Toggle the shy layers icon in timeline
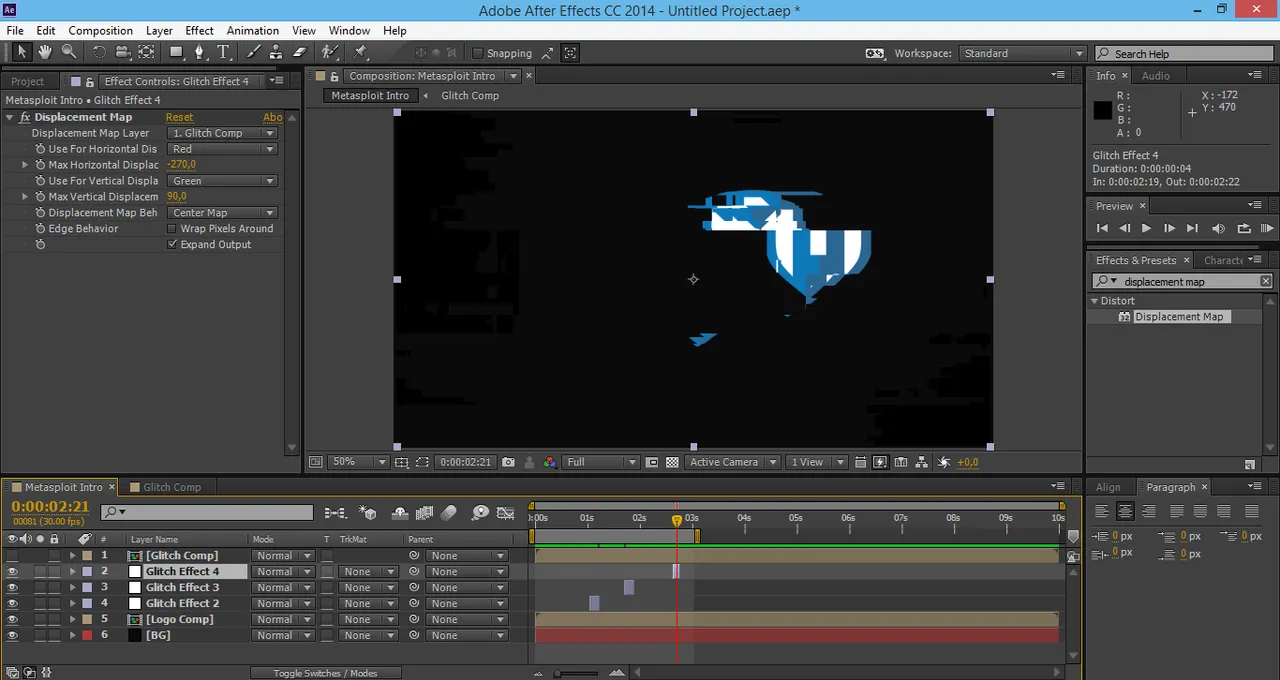Image resolution: width=1280 pixels, height=680 pixels. point(400,513)
